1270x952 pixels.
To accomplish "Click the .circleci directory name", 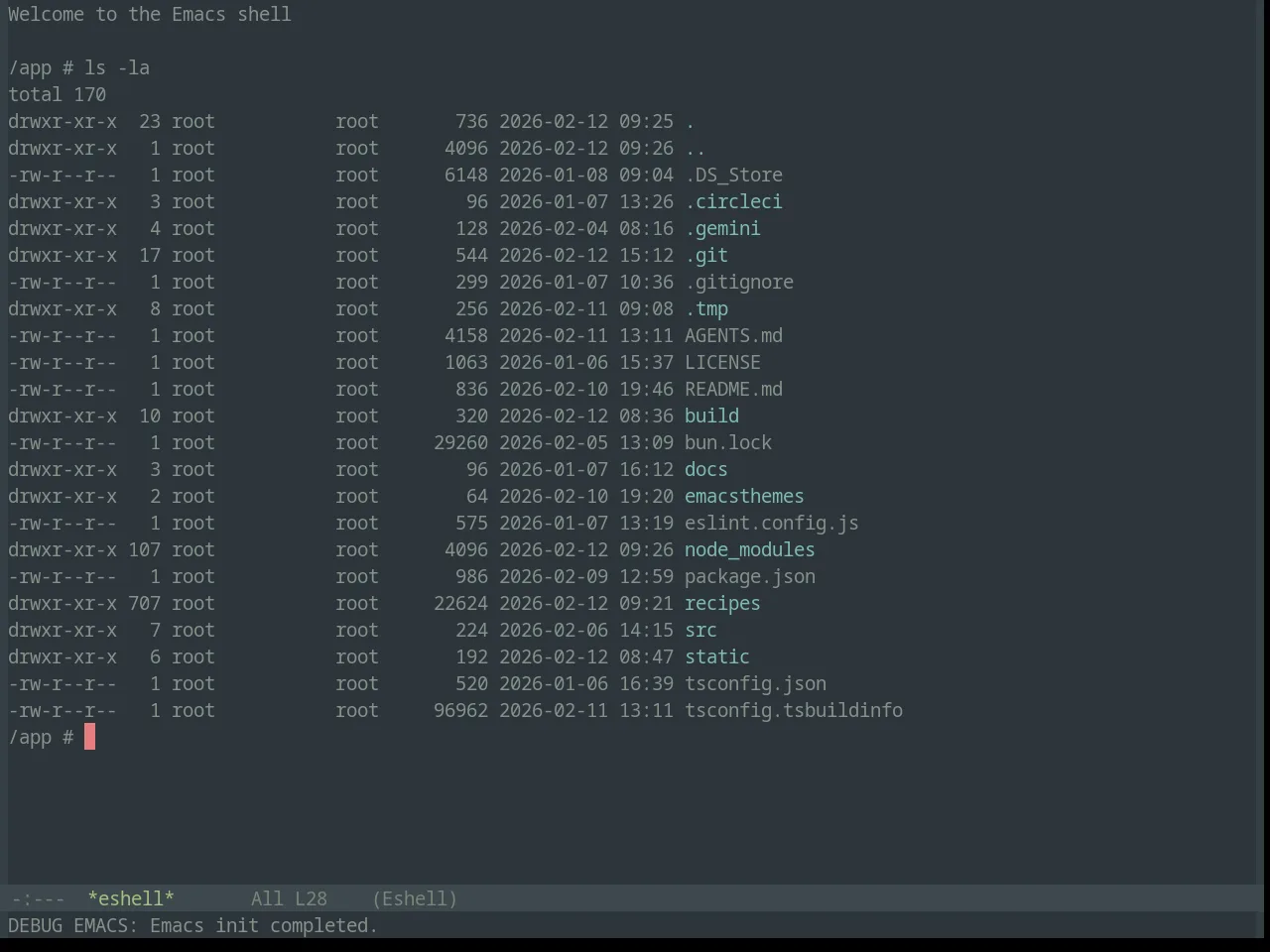I will pos(733,201).
